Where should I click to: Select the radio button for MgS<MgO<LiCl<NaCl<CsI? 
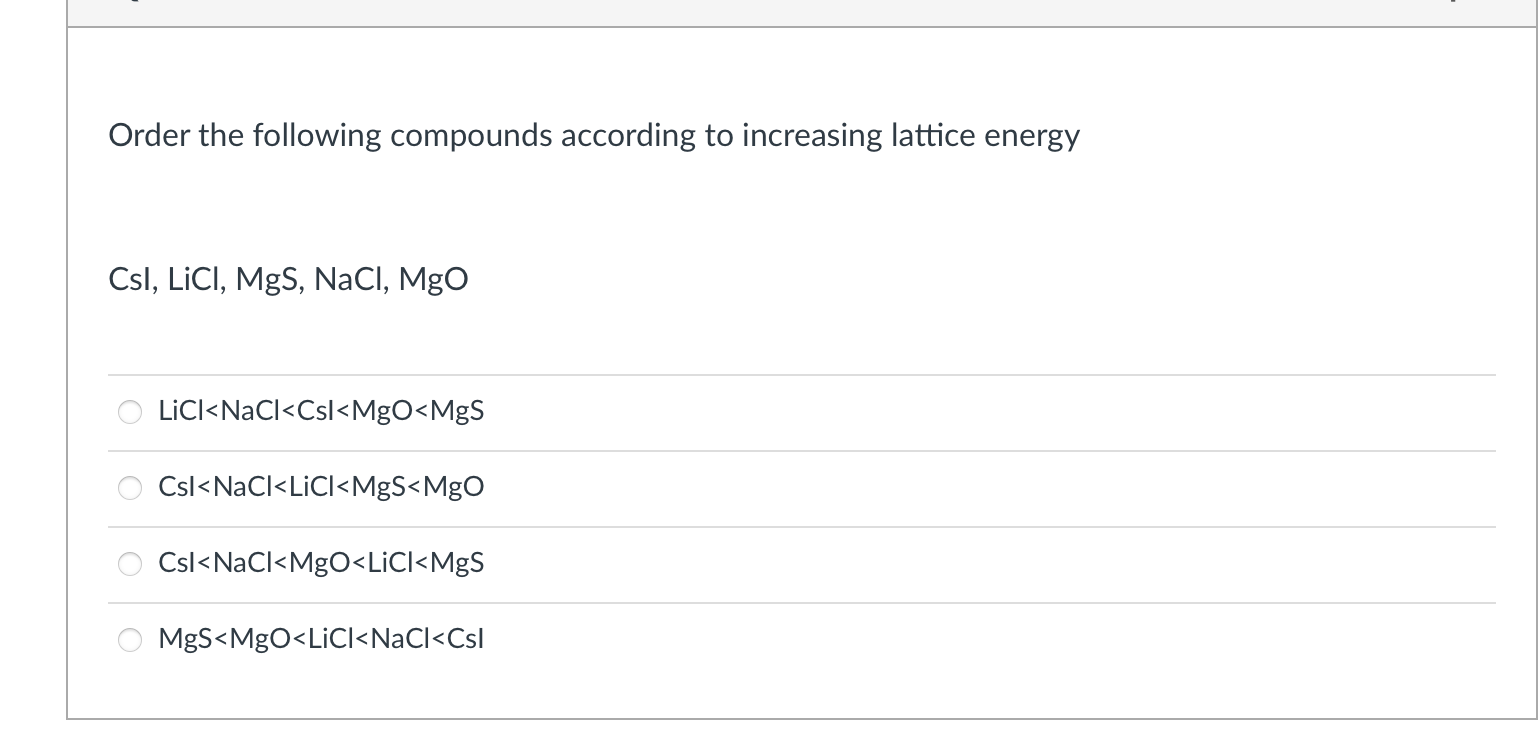pyautogui.click(x=130, y=640)
